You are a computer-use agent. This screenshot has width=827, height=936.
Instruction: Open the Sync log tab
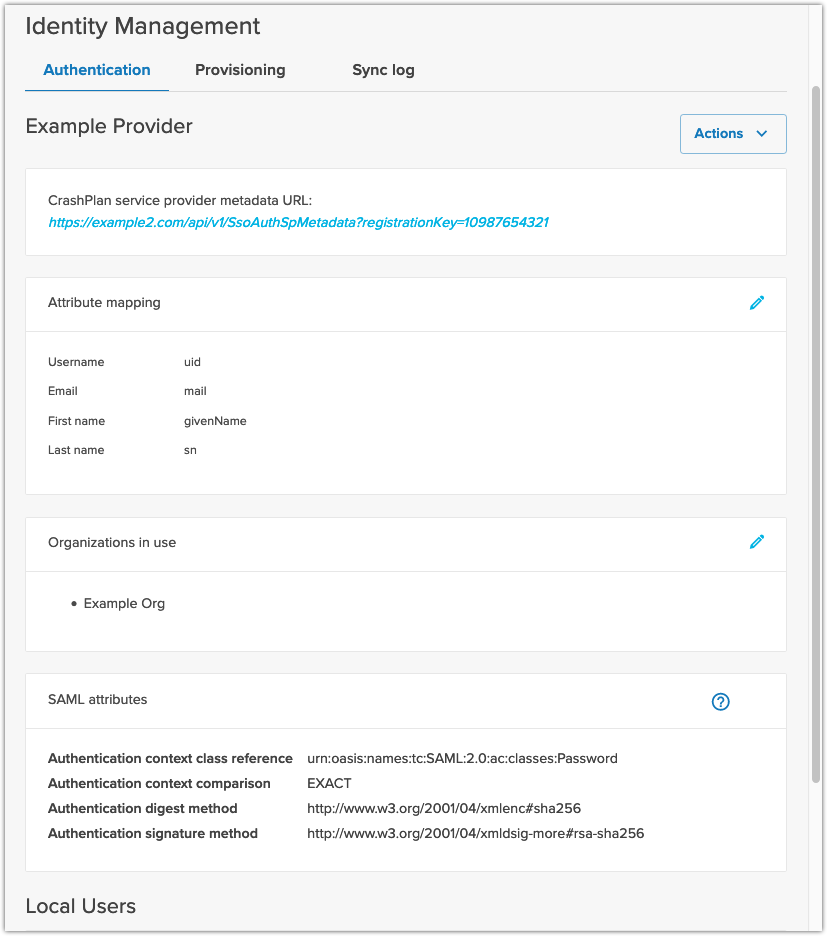(x=383, y=70)
